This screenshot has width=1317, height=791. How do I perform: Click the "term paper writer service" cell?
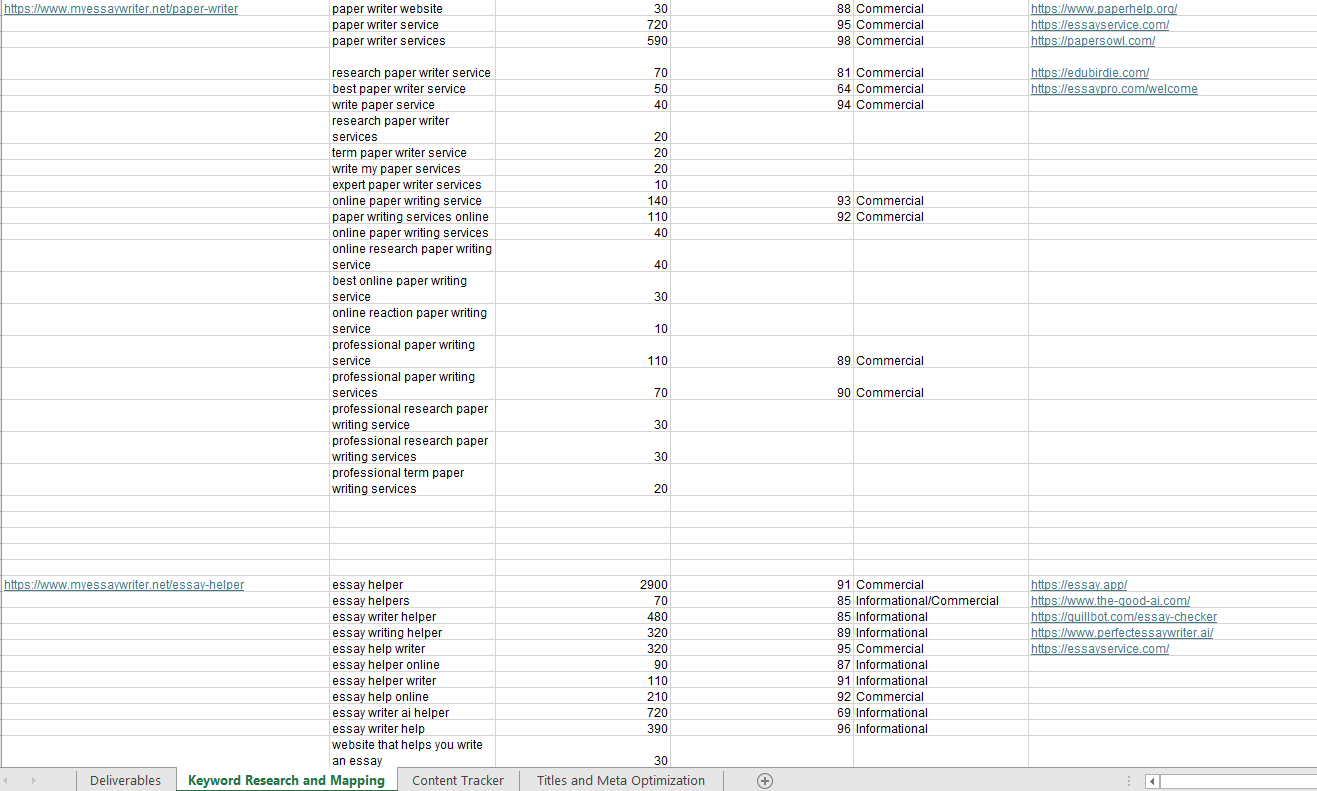tap(412, 153)
